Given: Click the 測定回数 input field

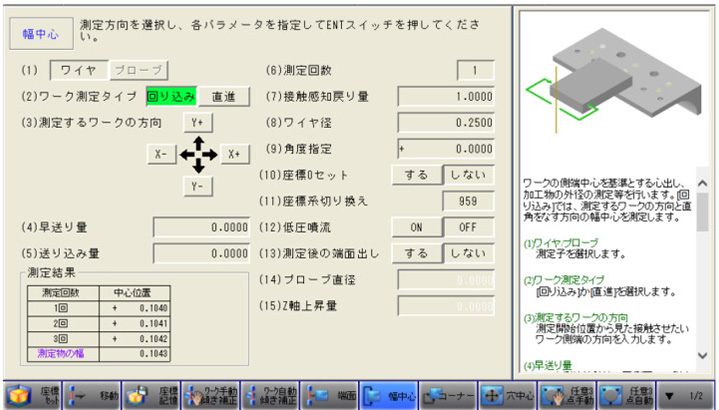Looking at the screenshot, I should click(x=476, y=70).
